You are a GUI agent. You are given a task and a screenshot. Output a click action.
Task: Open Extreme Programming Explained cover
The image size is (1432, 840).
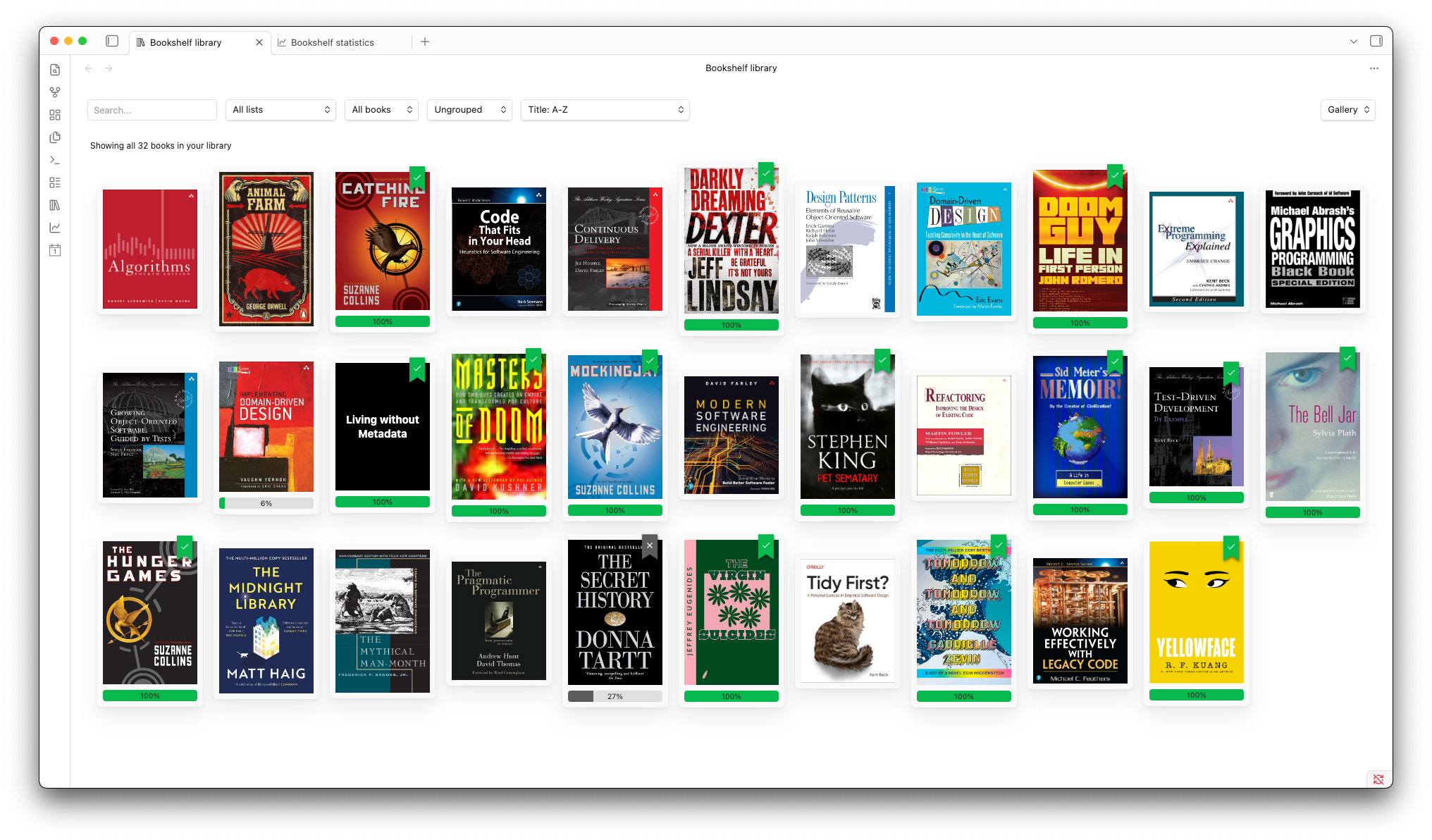click(x=1197, y=249)
